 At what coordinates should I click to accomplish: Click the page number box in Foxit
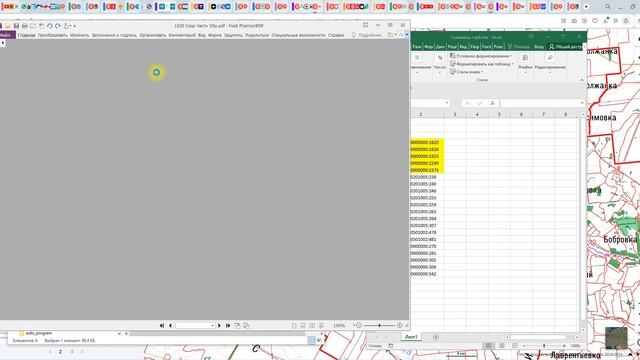(x=195, y=326)
